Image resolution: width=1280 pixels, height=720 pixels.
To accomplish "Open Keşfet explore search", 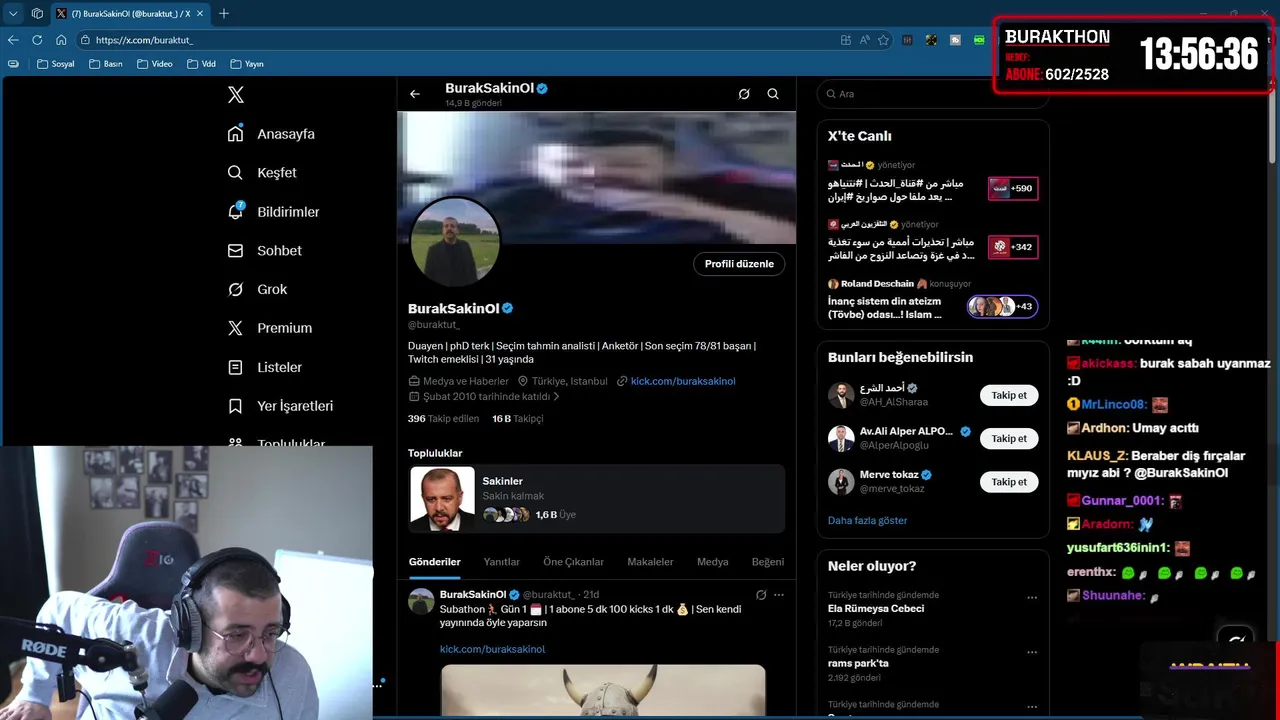I will click(x=262, y=173).
